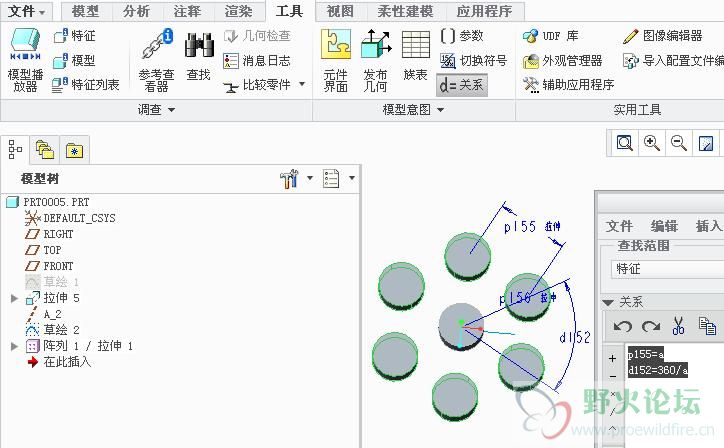Click the 模型 info icon

point(61,61)
